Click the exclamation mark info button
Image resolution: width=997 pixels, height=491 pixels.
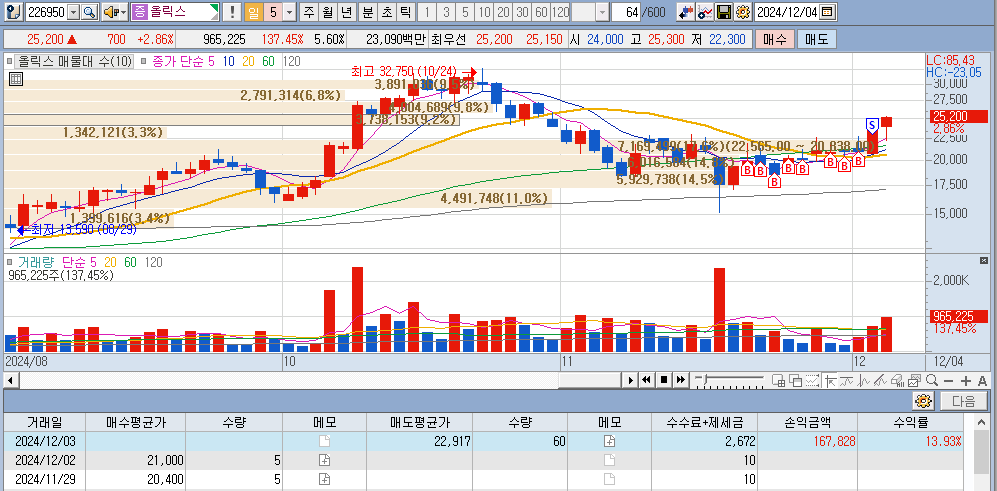click(232, 11)
